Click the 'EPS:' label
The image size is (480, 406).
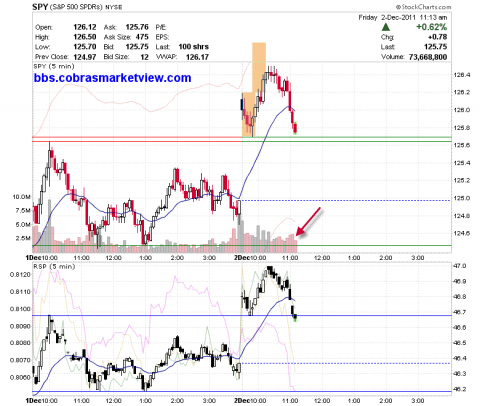[x=162, y=37]
